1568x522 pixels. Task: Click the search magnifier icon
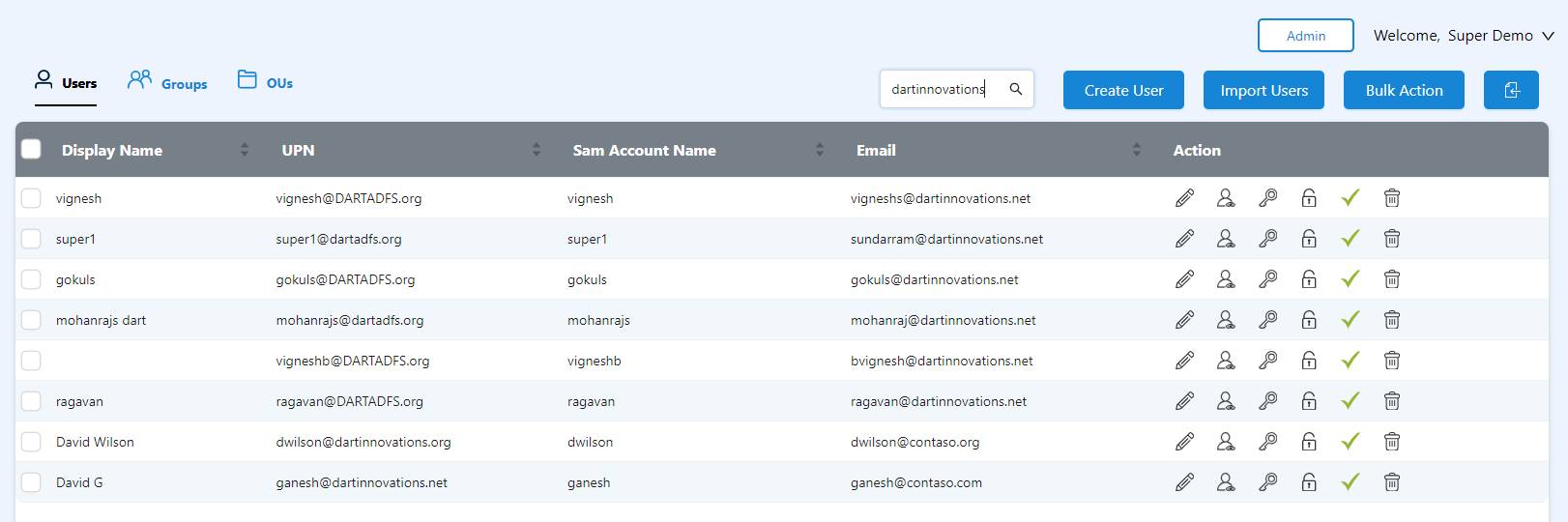[1016, 89]
